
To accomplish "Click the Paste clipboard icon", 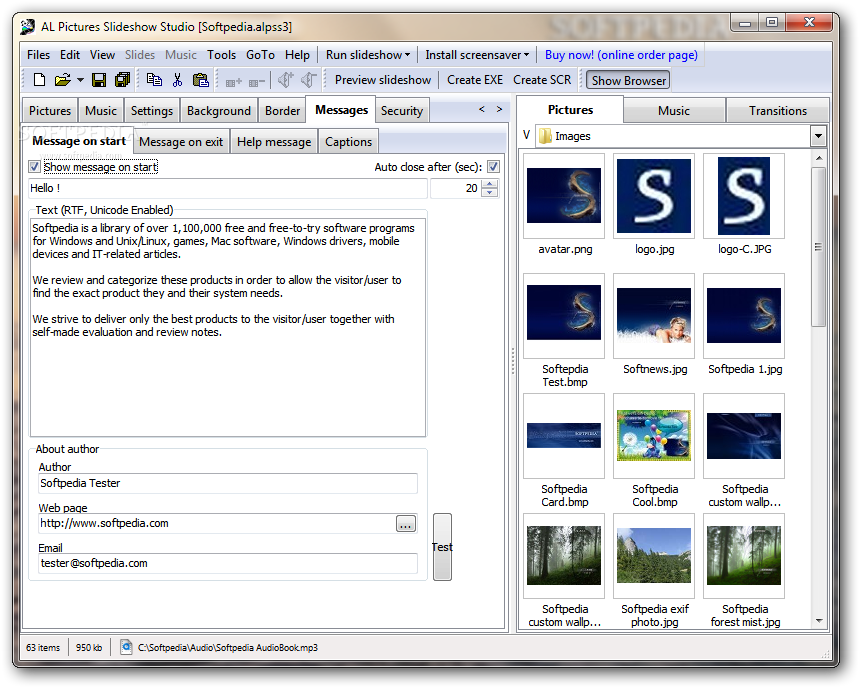I will (x=200, y=80).
